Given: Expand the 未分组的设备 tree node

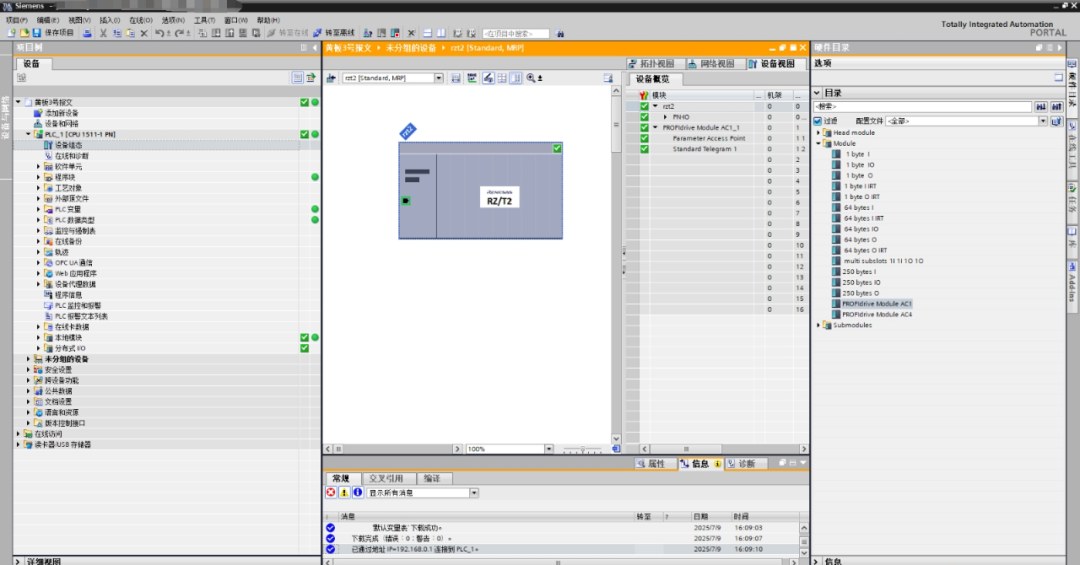Looking at the screenshot, I should click(28, 359).
